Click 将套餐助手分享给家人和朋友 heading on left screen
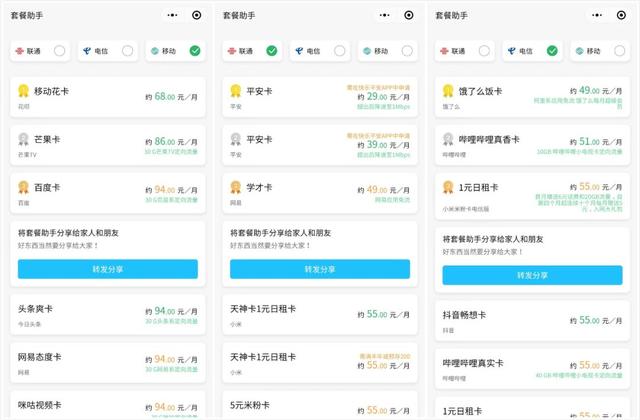 coord(68,233)
